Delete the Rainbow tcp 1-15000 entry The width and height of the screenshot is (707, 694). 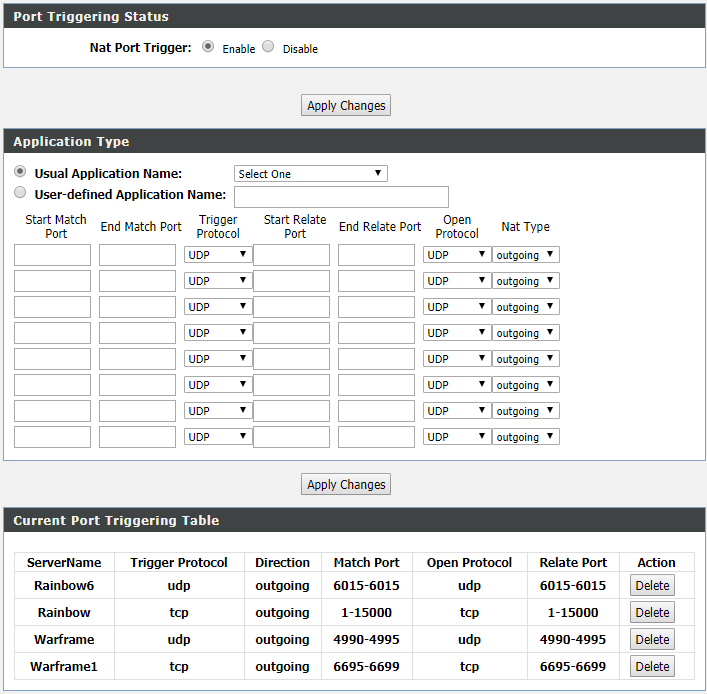(652, 612)
